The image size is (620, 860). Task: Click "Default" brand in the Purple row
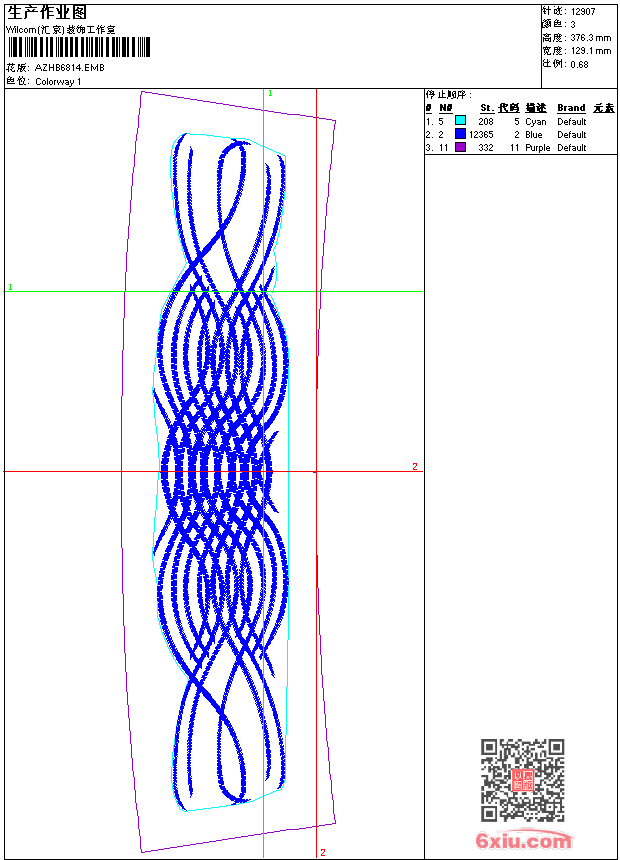coord(572,148)
